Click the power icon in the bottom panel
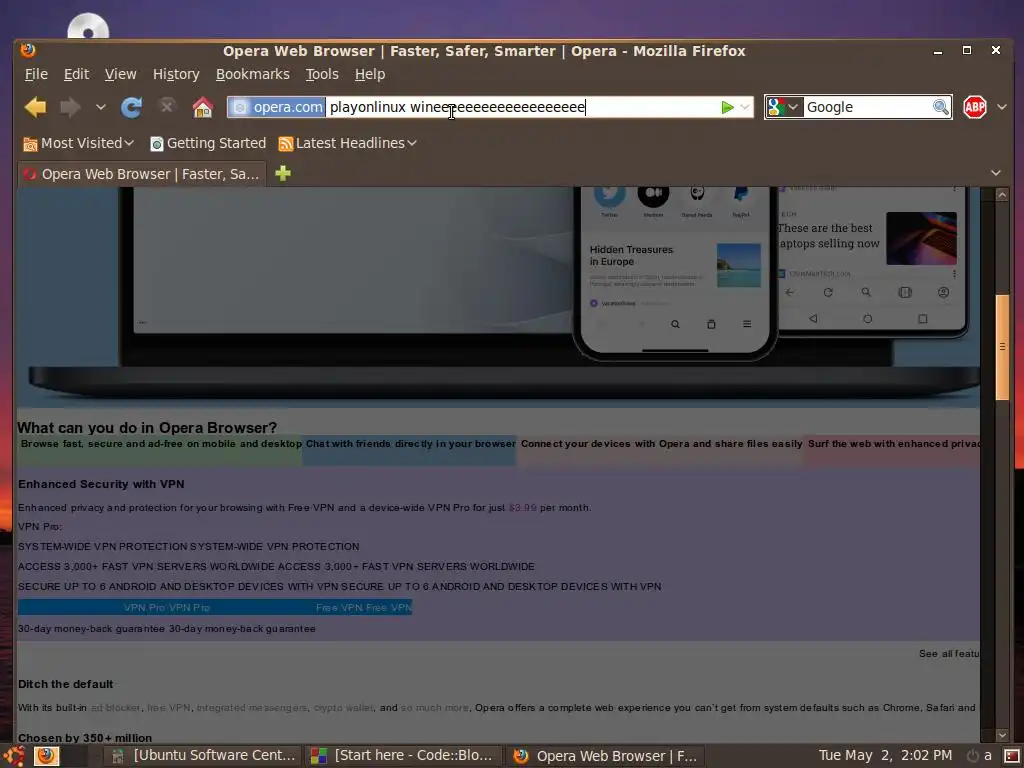Screen dimensions: 1024x768 (973, 756)
